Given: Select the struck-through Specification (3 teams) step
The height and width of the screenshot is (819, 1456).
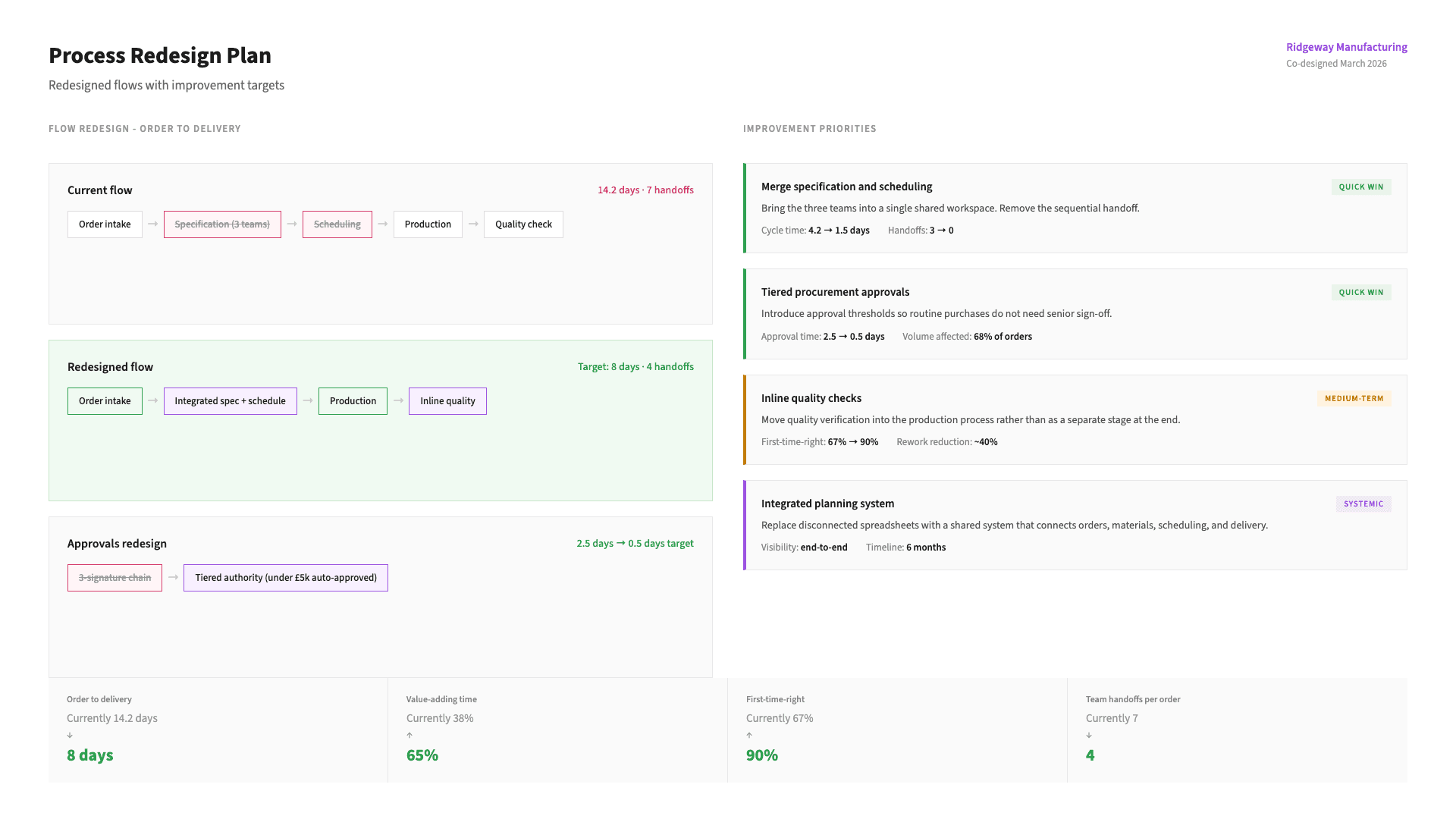Looking at the screenshot, I should pos(222,224).
